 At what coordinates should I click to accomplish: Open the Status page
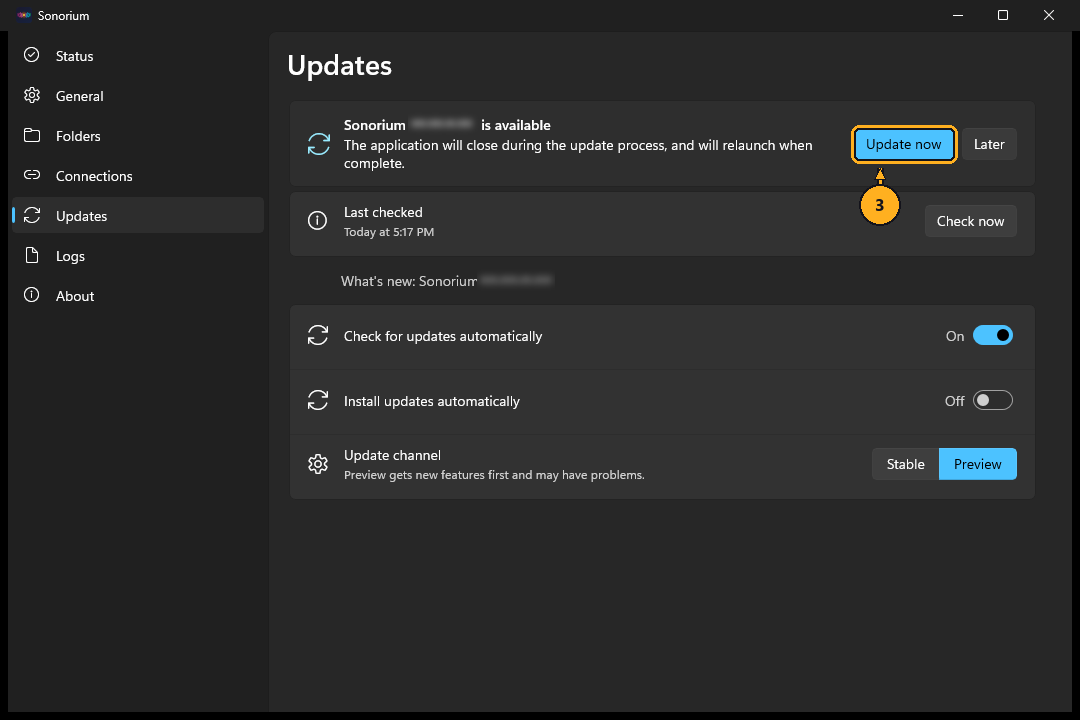click(x=138, y=56)
